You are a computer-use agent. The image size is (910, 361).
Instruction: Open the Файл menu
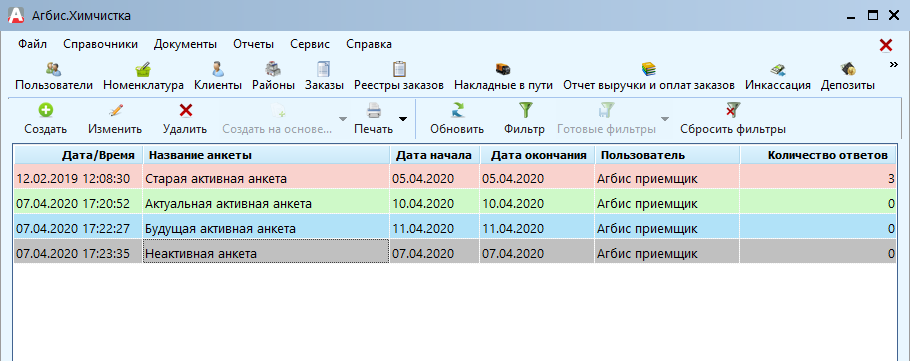[x=32, y=44]
